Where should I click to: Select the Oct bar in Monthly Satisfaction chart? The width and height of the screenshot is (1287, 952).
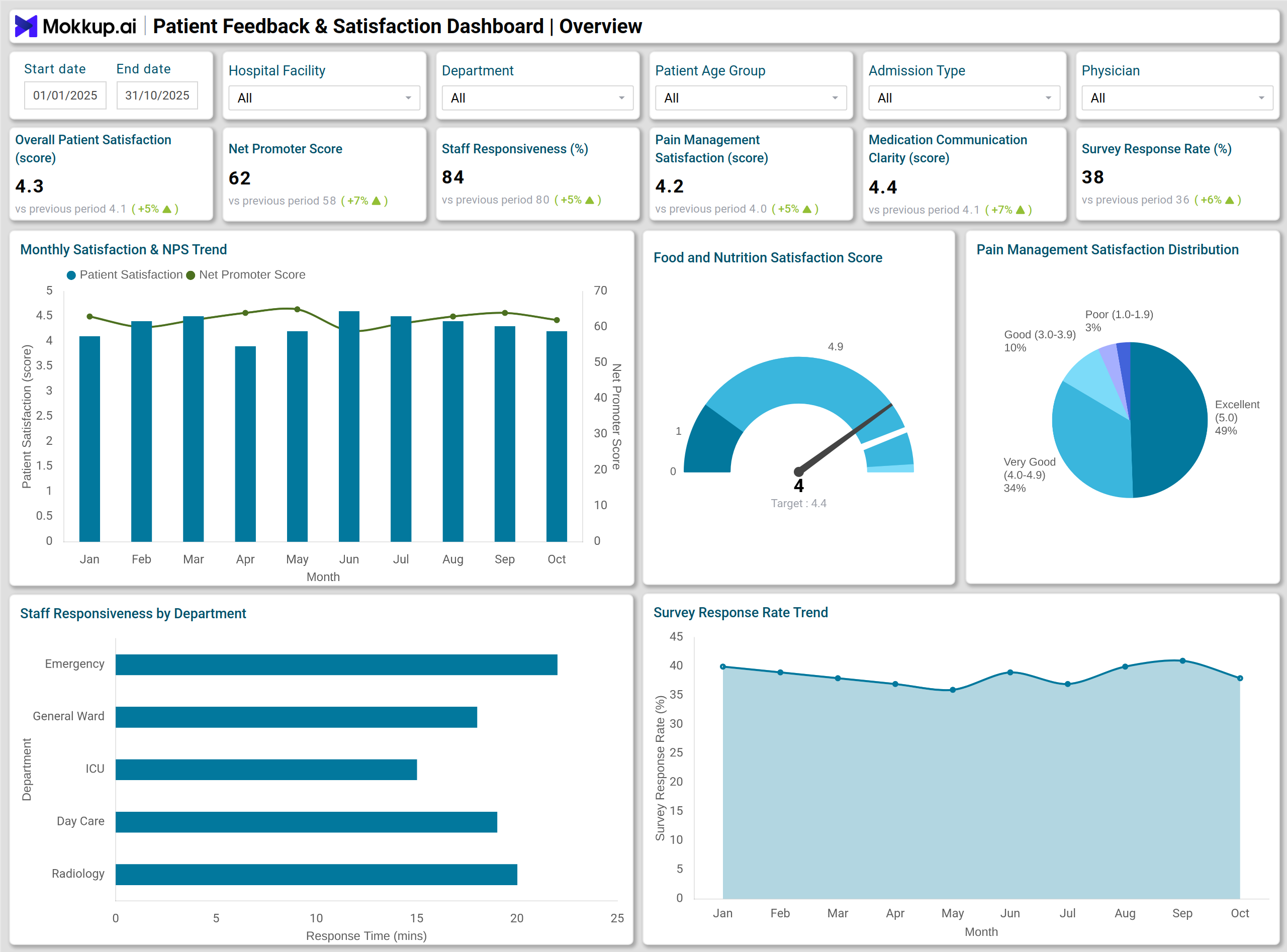[557, 437]
